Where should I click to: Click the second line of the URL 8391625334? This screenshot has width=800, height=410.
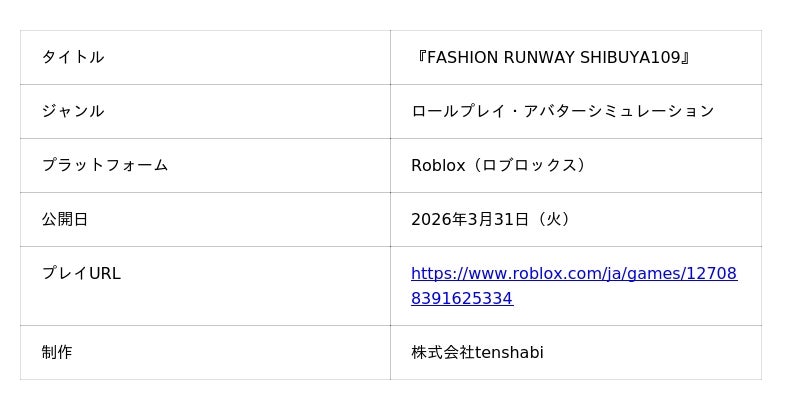(461, 298)
